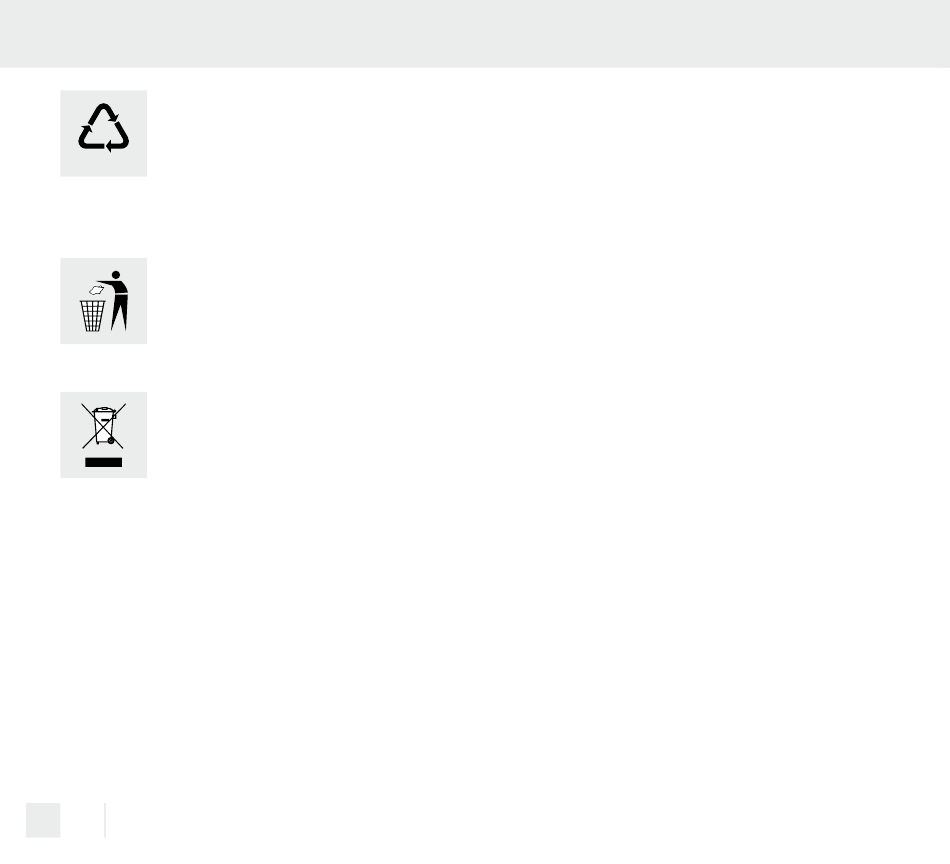The height and width of the screenshot is (864, 950).
Task: Click the gray header band at the top
Action: point(475,33)
